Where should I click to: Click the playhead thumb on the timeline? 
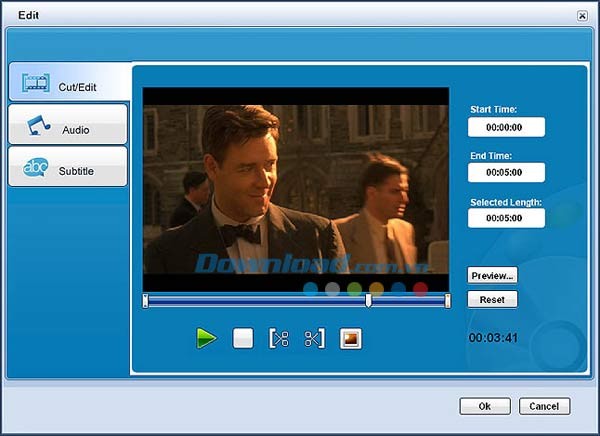368,301
